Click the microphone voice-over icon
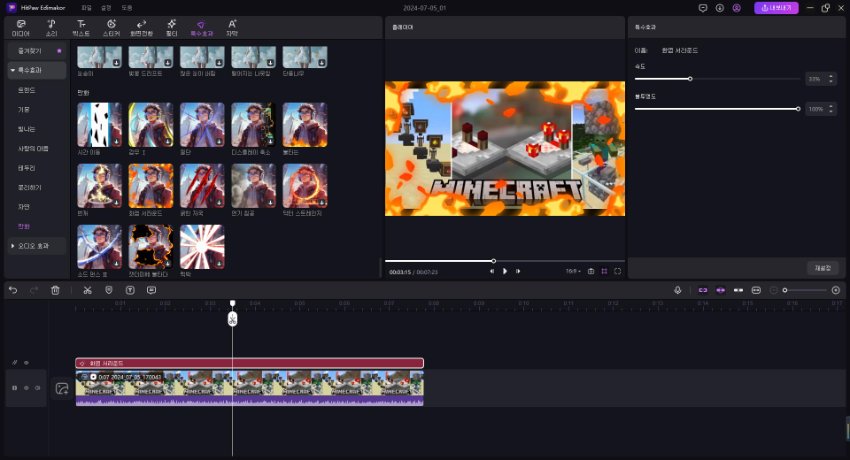 coord(677,290)
